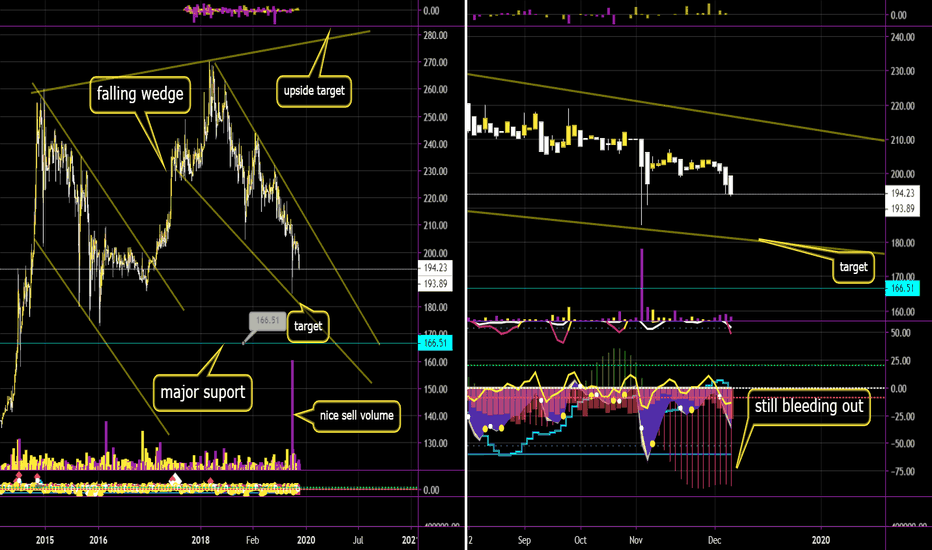Image resolution: width=932 pixels, height=550 pixels.
Task: Click the 260.00 label on left price axis
Action: (436, 90)
